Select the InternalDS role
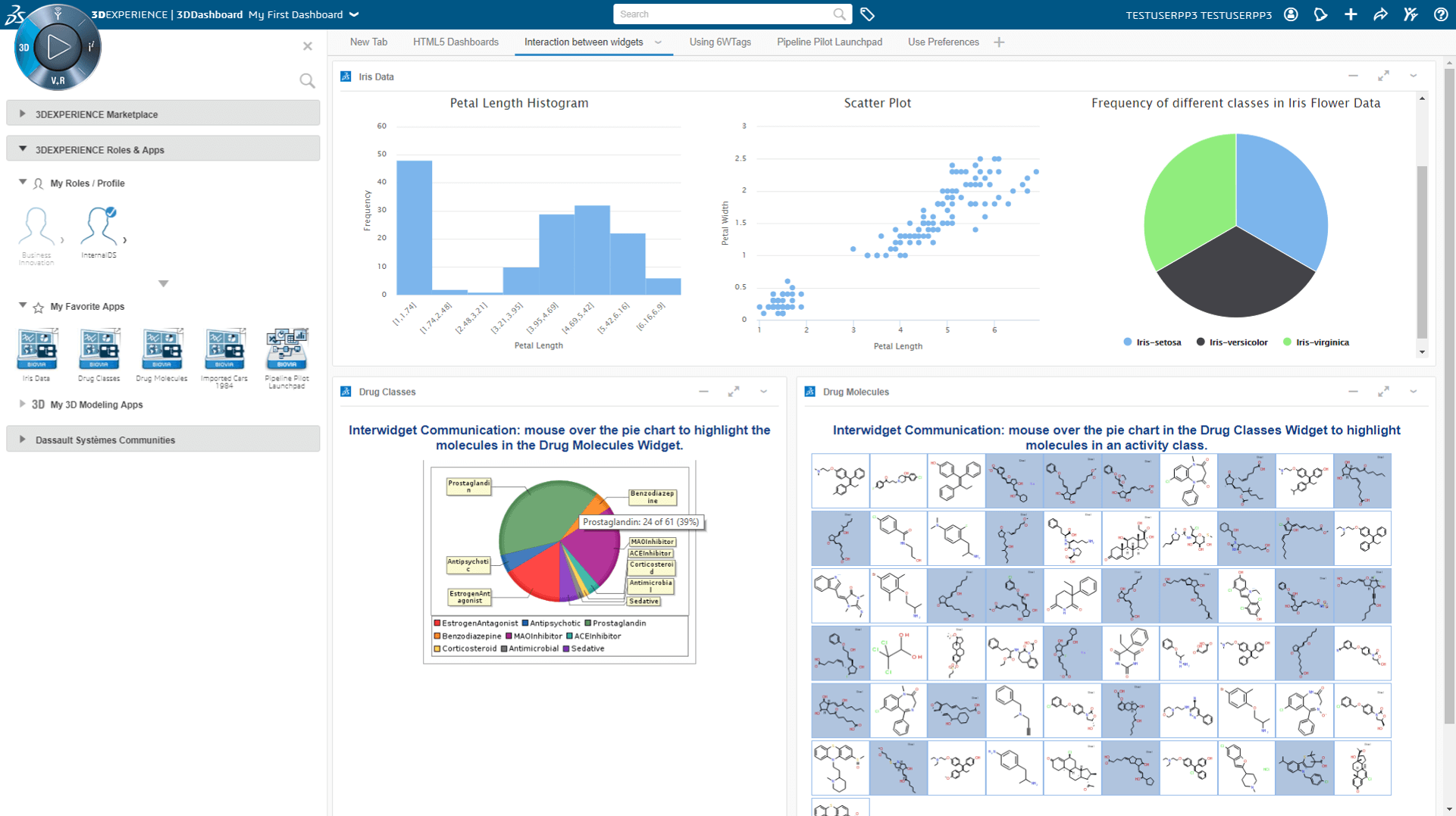Image resolution: width=1456 pixels, height=816 pixels. tap(99, 233)
